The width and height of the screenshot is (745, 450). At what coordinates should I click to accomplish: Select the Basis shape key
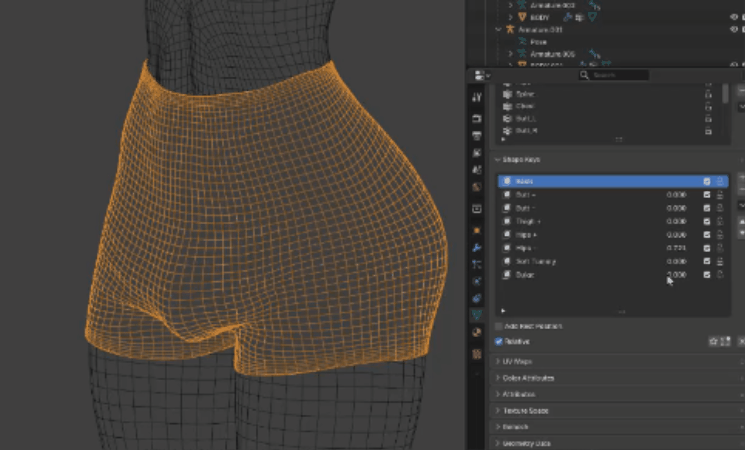(613, 181)
